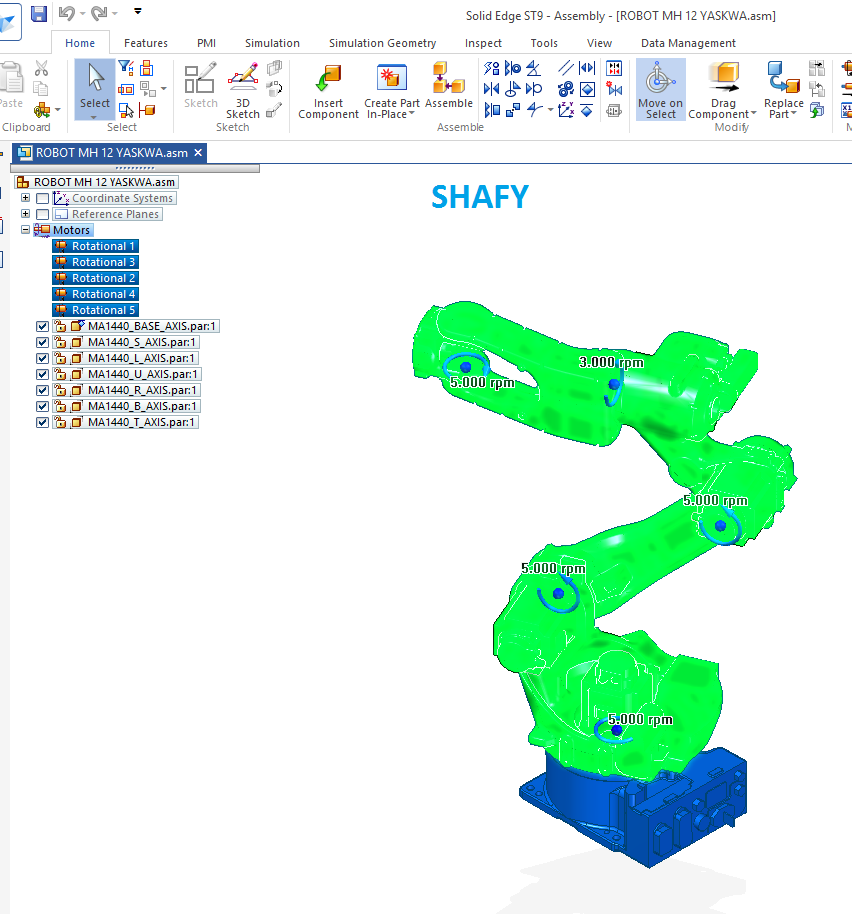Screen dimensions: 852x914
Task: Click the 3D Sketch pencil icon
Action: pyautogui.click(x=243, y=78)
